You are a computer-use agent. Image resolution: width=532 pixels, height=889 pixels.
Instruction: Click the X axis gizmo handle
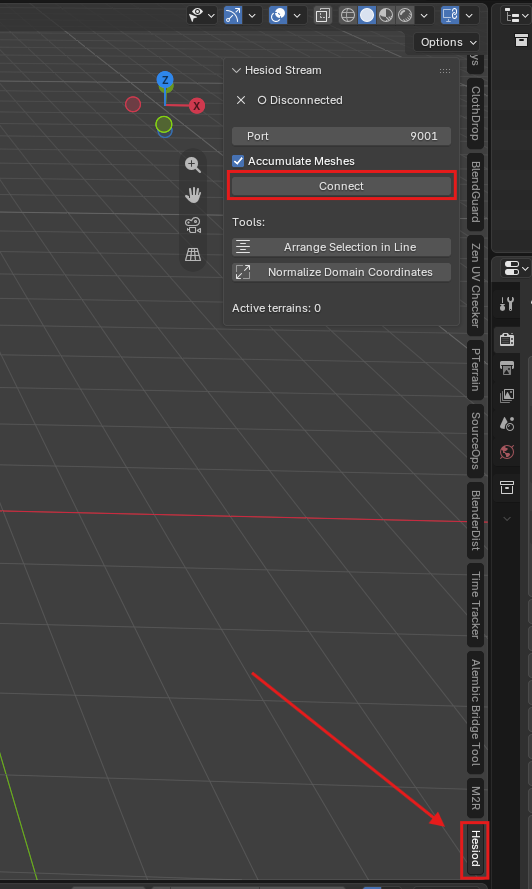point(197,105)
